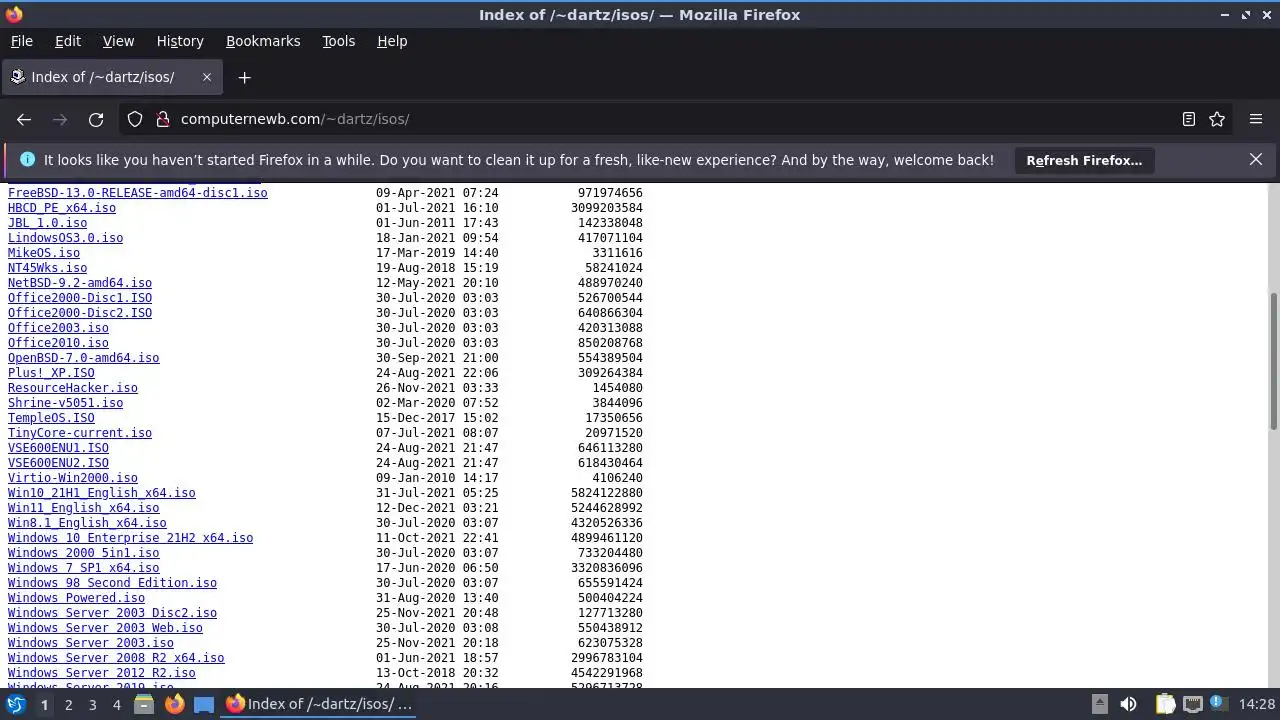Open the tracking protection shield icon
Image resolution: width=1280 pixels, height=720 pixels.
[x=135, y=119]
